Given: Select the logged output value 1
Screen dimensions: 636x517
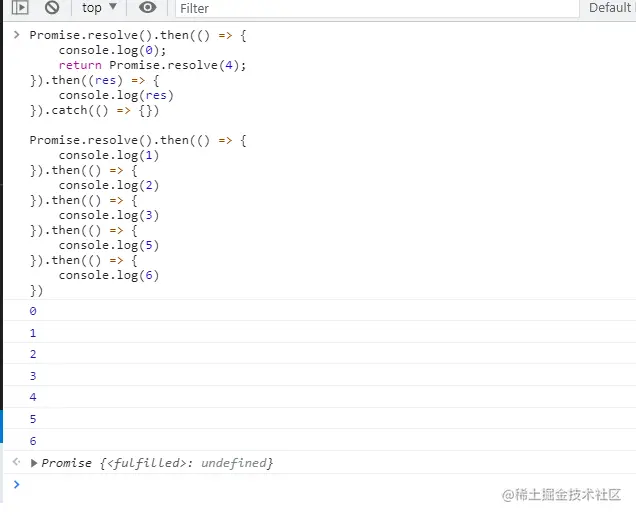Looking at the screenshot, I should pos(33,333).
